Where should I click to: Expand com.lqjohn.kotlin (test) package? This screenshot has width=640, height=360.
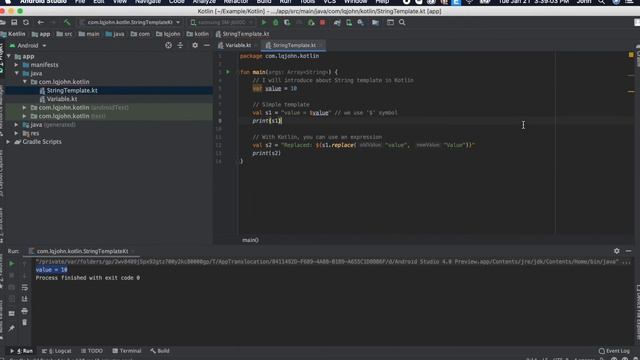coord(24,116)
